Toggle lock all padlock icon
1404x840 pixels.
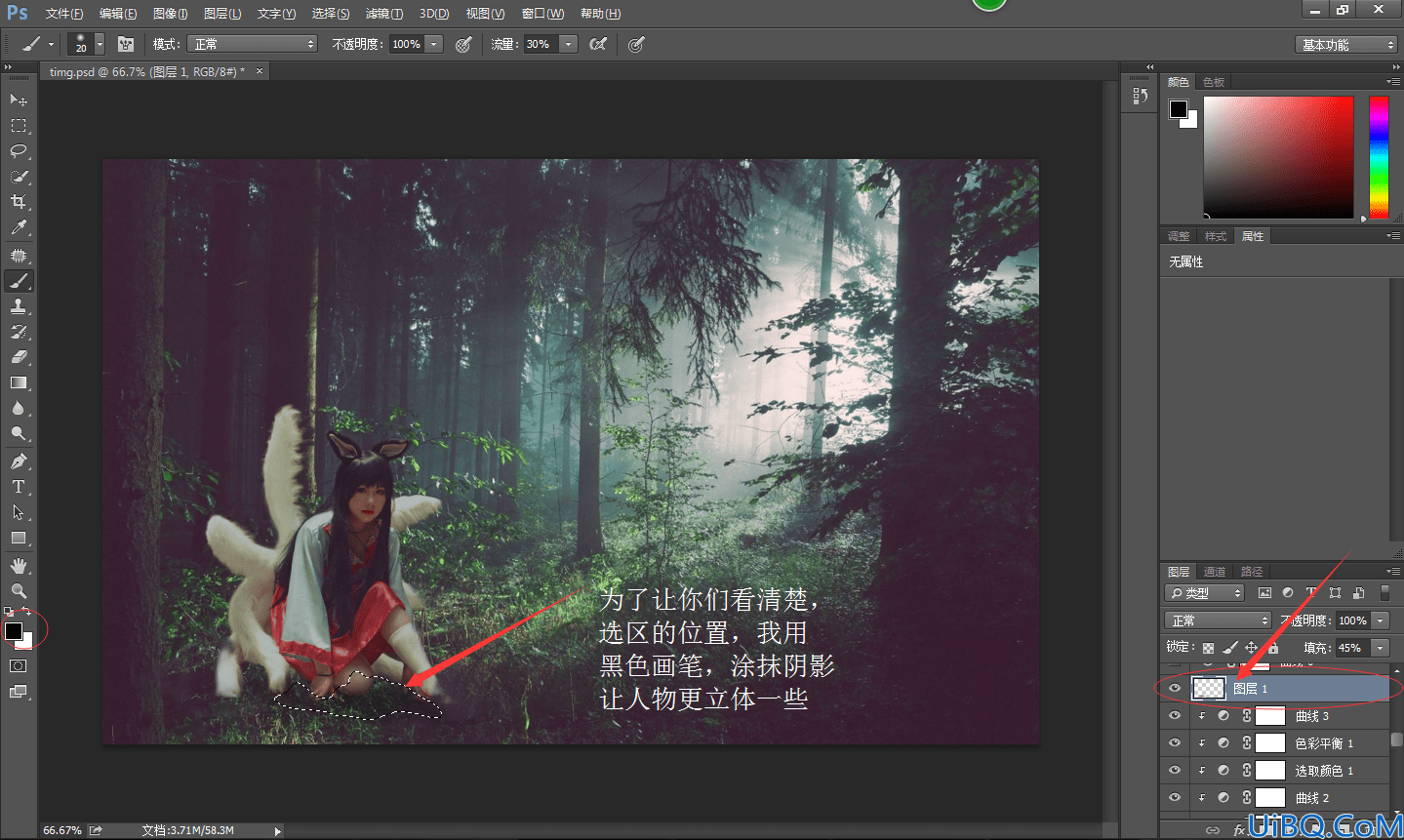[1272, 648]
